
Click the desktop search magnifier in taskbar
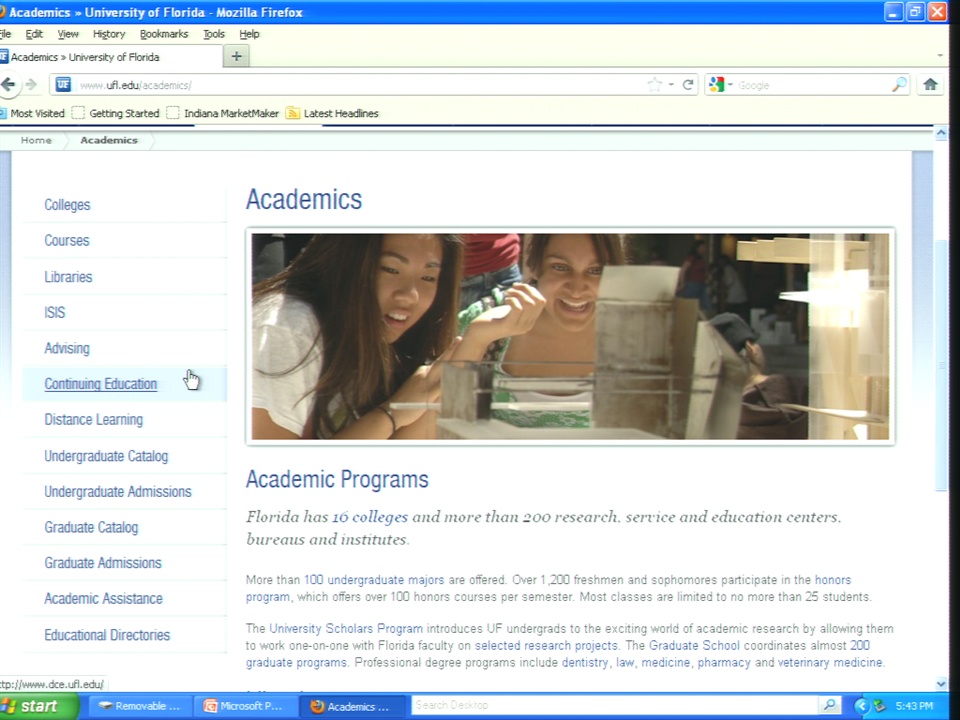(x=830, y=705)
